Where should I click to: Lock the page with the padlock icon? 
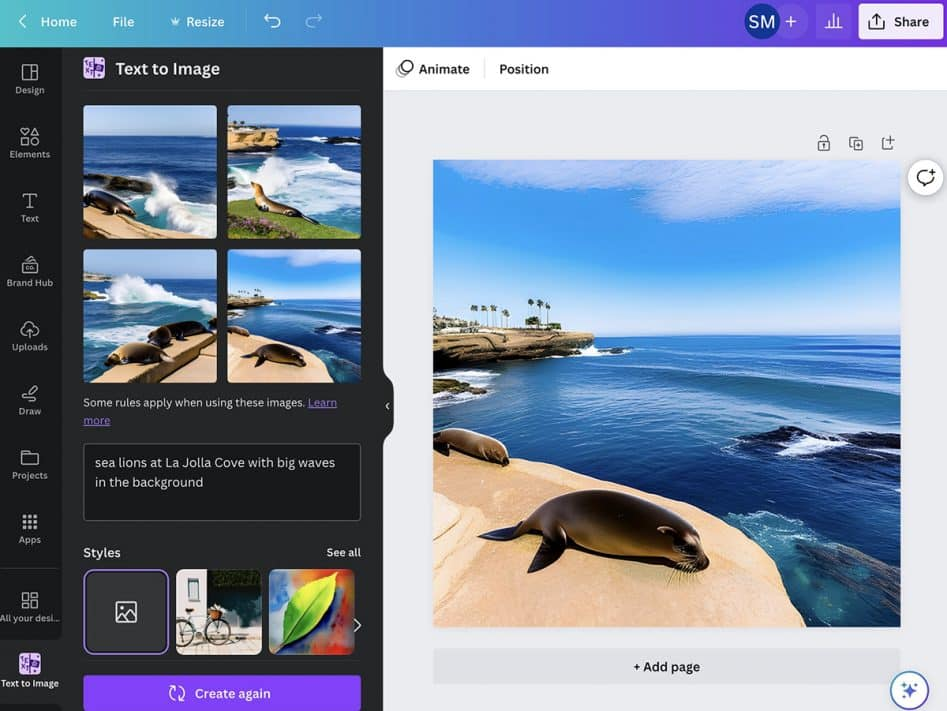(x=823, y=143)
